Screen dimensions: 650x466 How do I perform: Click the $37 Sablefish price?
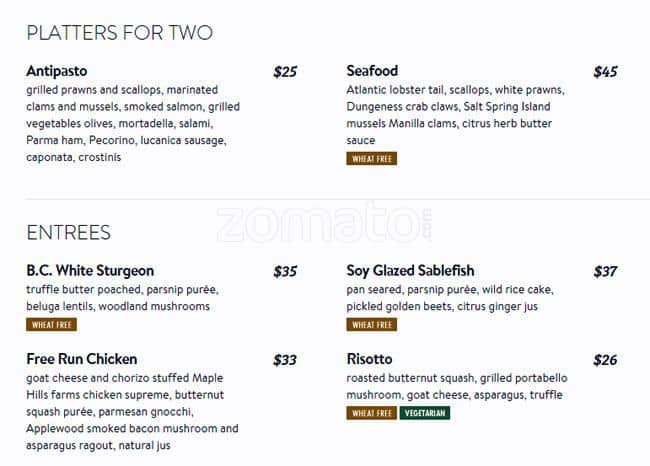pos(605,272)
